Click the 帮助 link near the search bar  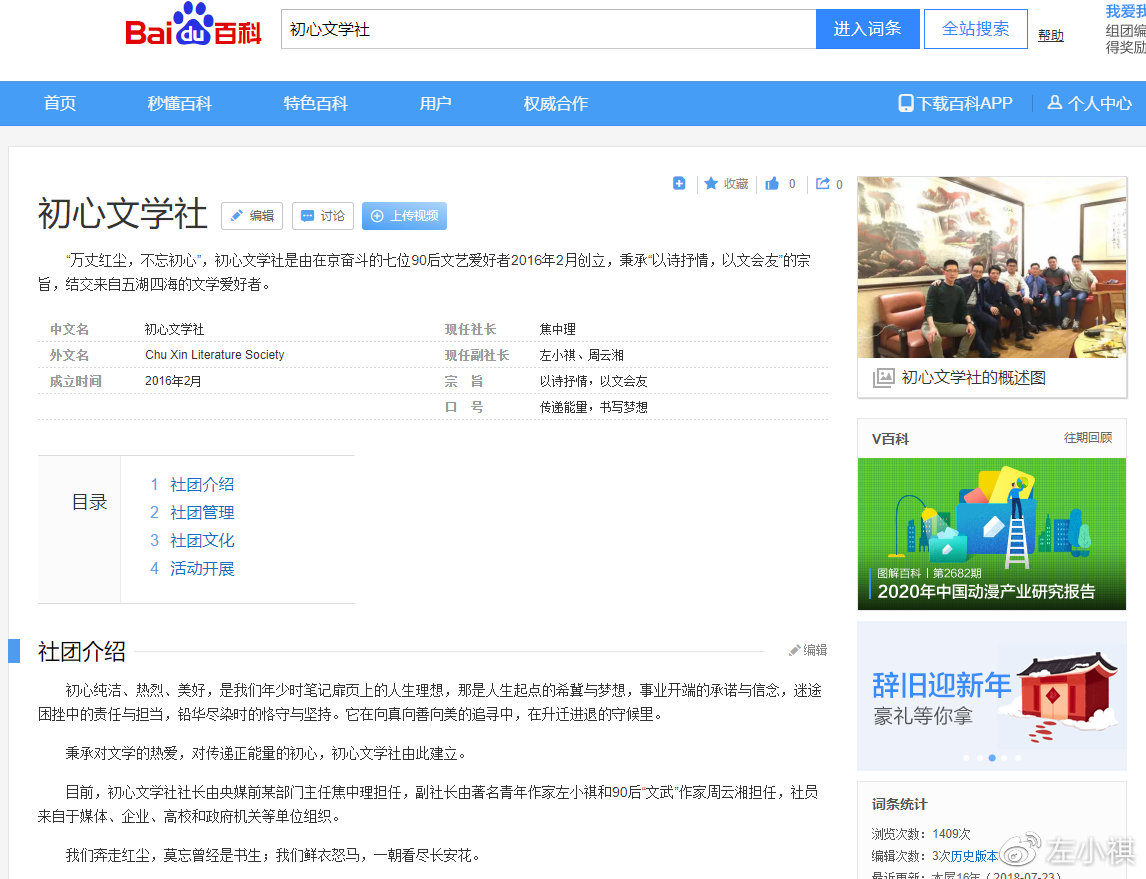[x=1050, y=34]
